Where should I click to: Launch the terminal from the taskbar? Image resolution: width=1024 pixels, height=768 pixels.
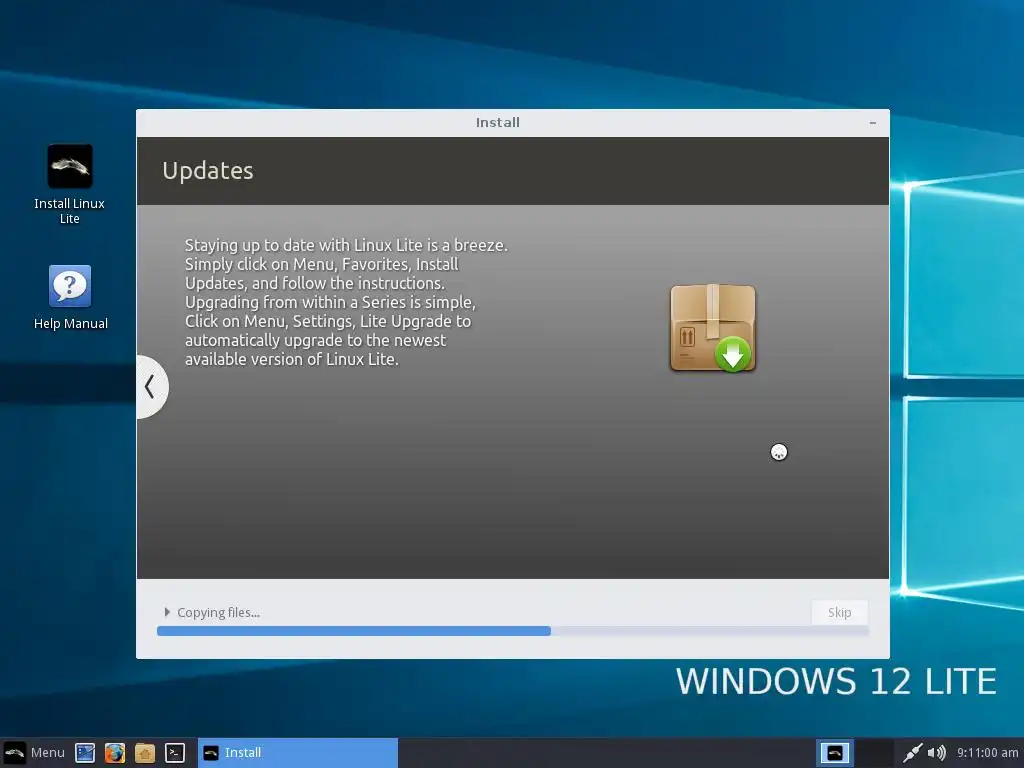point(174,753)
